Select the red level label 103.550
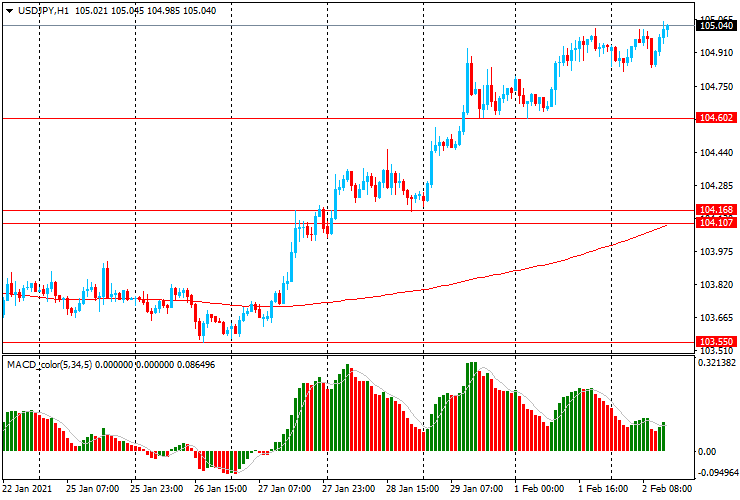The image size is (740, 500). (x=716, y=341)
